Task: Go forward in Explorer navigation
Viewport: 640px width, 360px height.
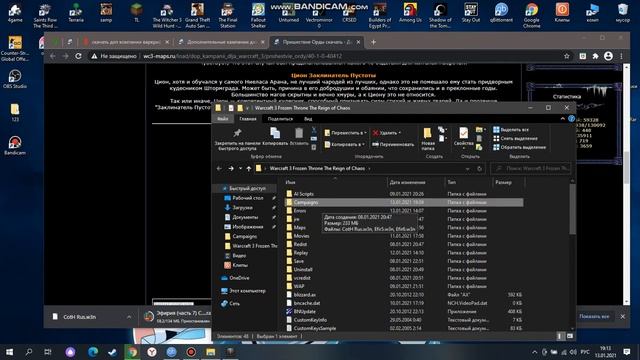Action: 231,168
